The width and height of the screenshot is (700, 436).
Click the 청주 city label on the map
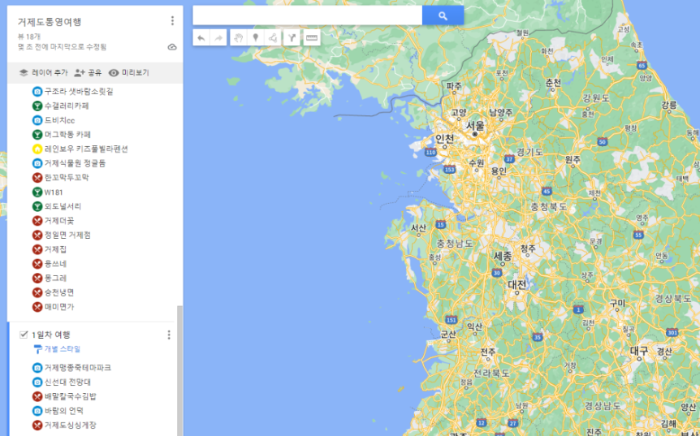(527, 249)
